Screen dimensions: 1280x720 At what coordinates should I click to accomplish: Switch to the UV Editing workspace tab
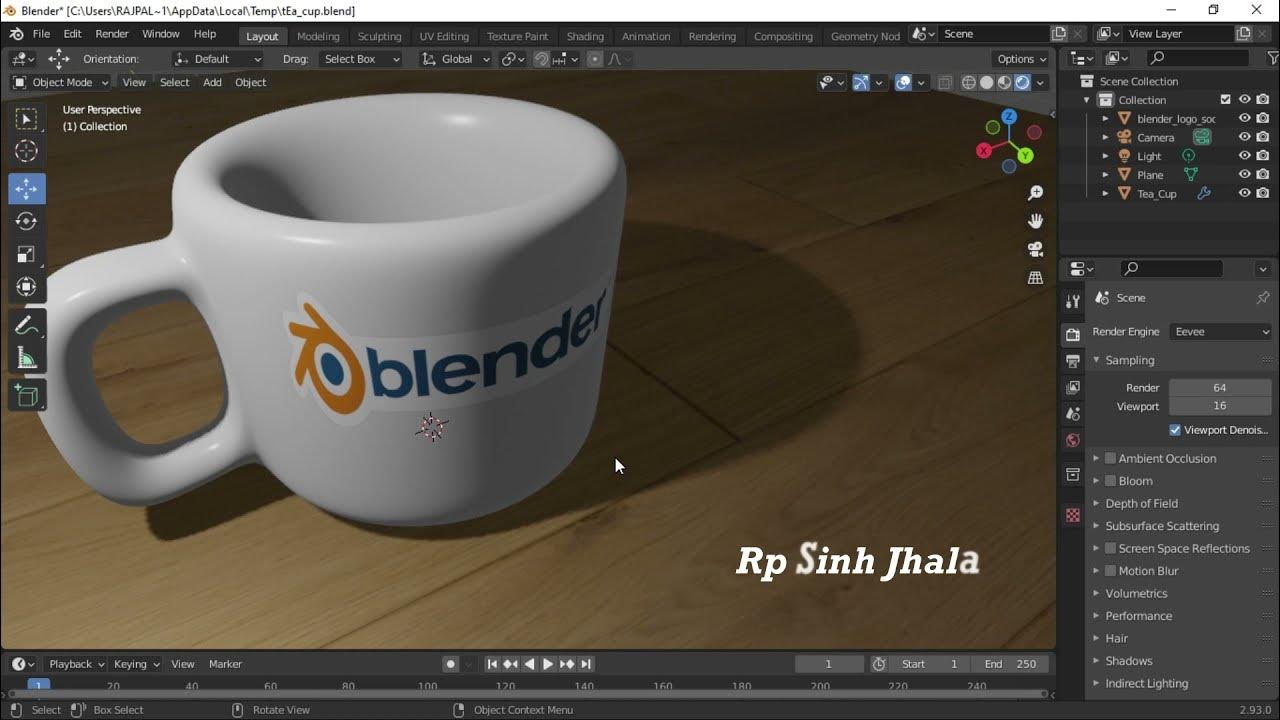[x=444, y=36]
